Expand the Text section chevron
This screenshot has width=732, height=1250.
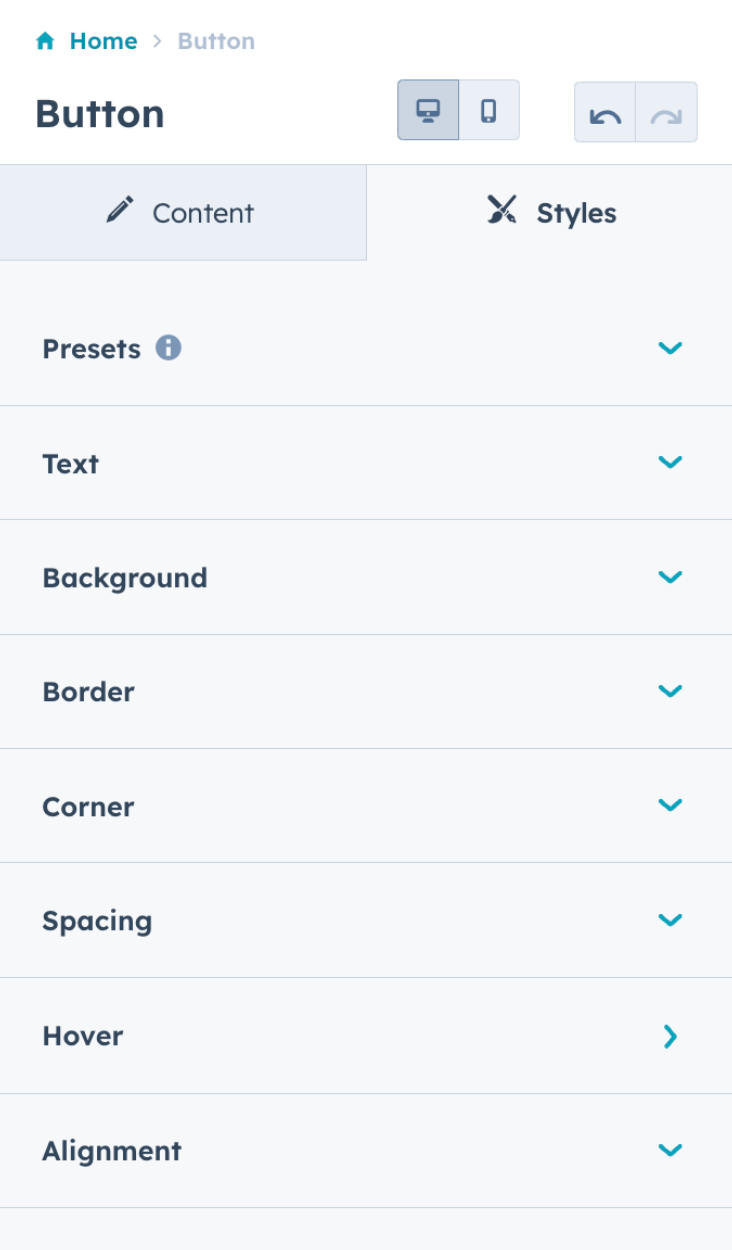click(670, 462)
